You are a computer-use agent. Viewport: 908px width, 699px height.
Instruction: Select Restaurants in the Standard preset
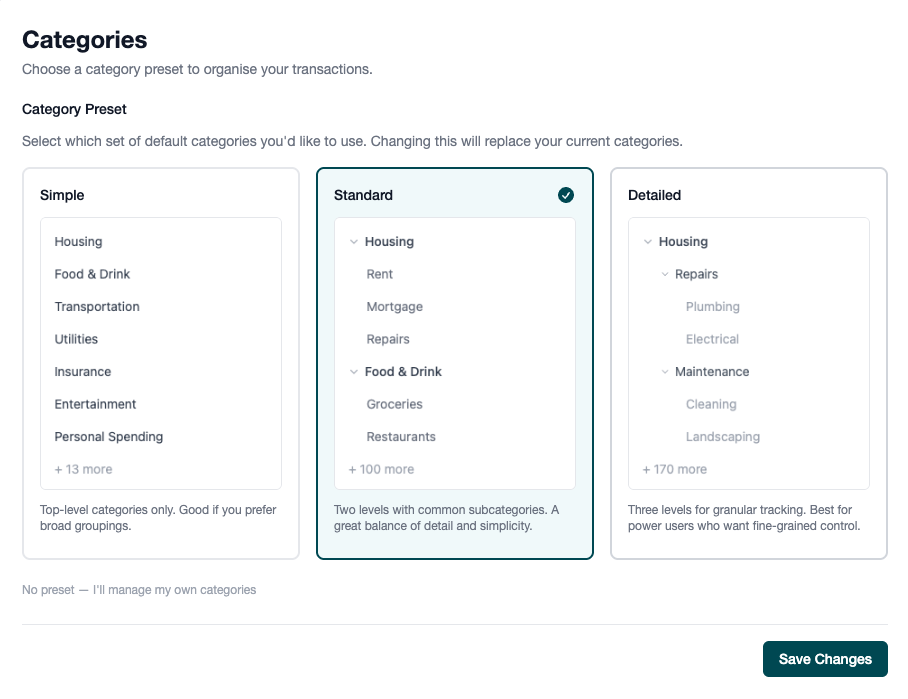400,436
